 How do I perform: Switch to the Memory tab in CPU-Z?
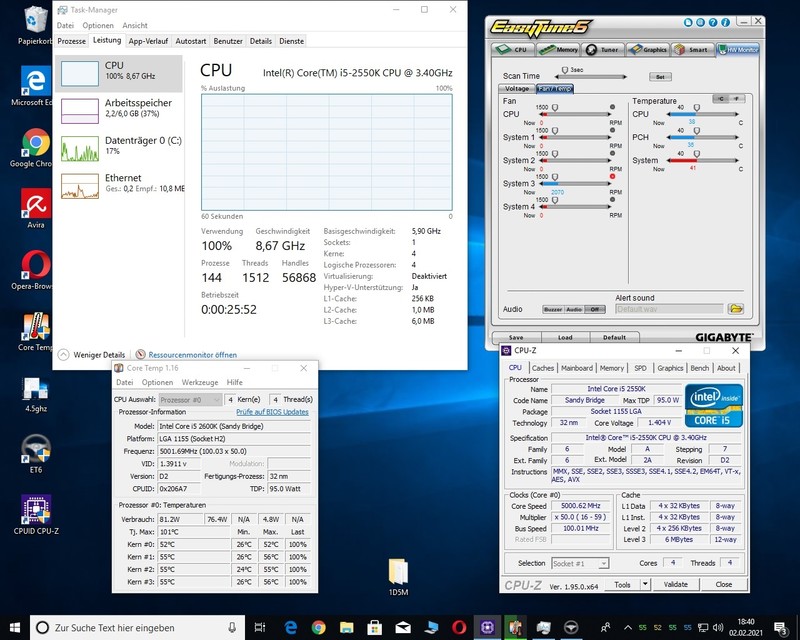[612, 368]
